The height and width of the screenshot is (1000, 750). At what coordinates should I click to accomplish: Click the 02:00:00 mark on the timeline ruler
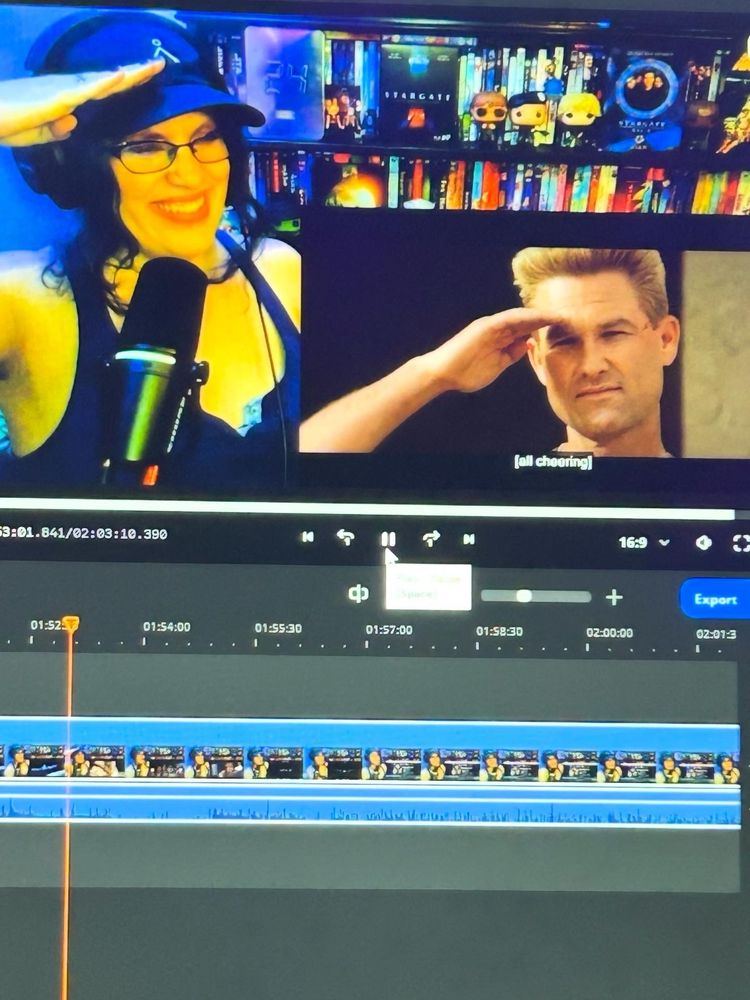pos(610,633)
